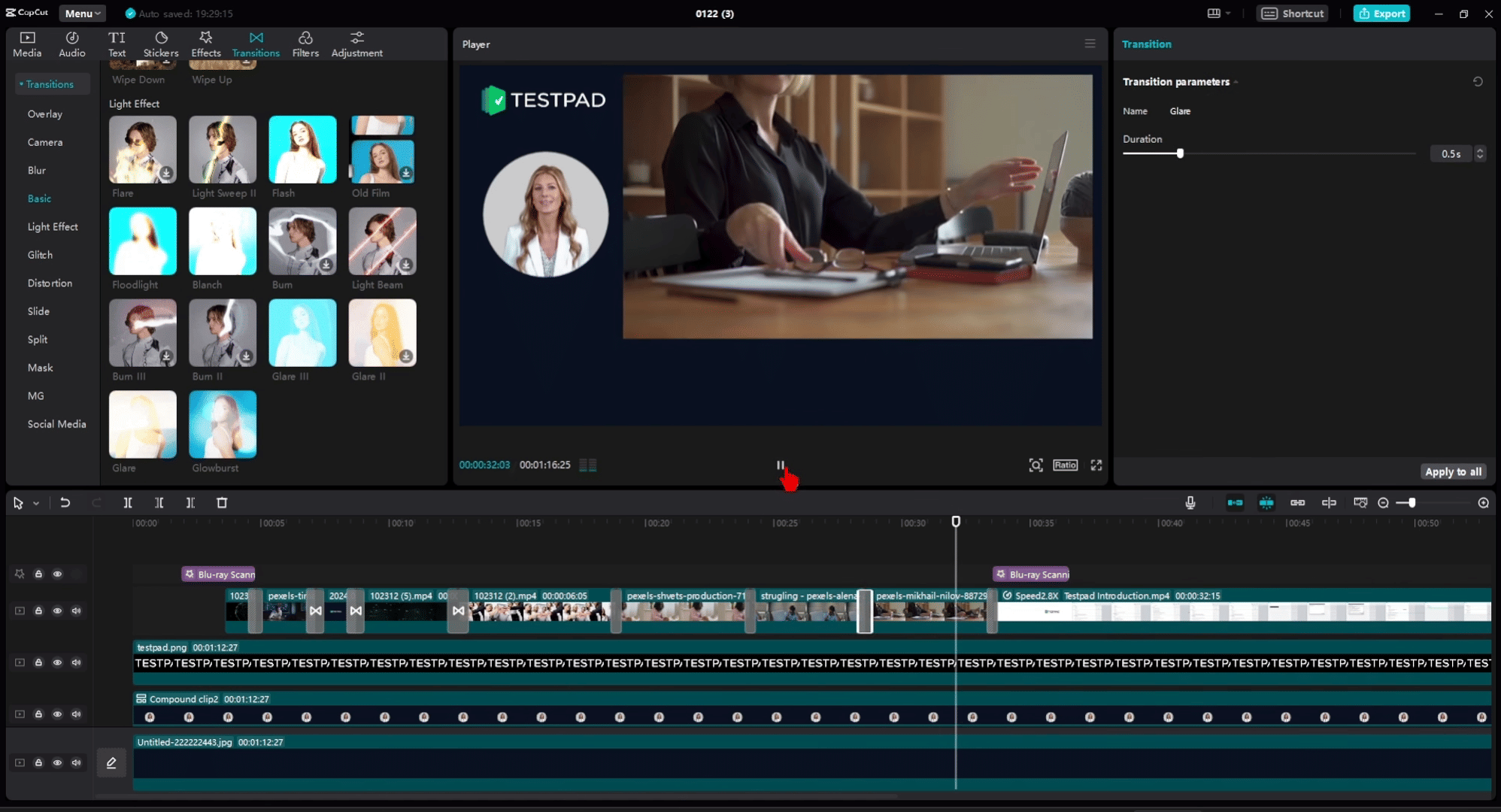Adjust the duration stepper arrows

pos(1480,153)
